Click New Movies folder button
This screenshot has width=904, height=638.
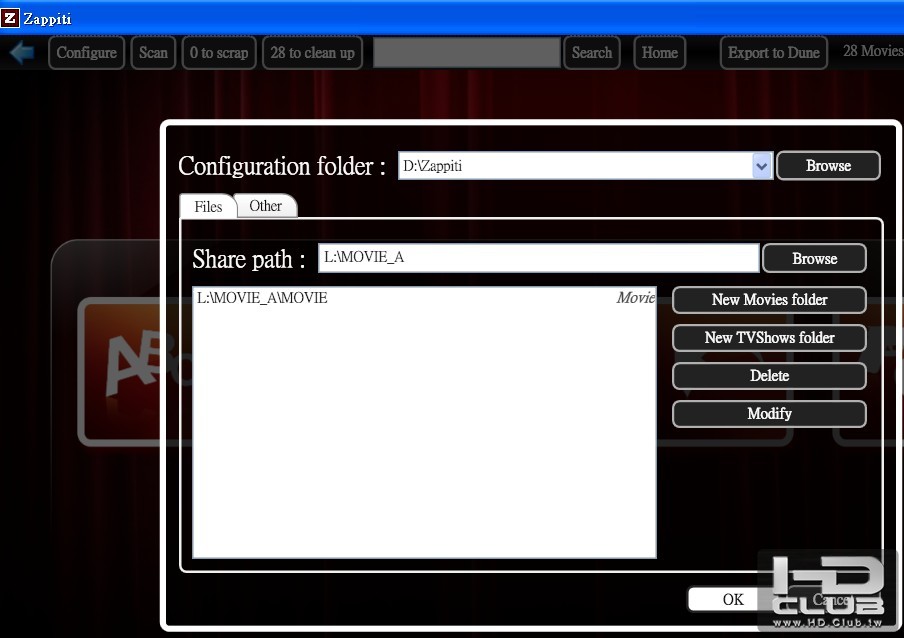click(x=769, y=300)
